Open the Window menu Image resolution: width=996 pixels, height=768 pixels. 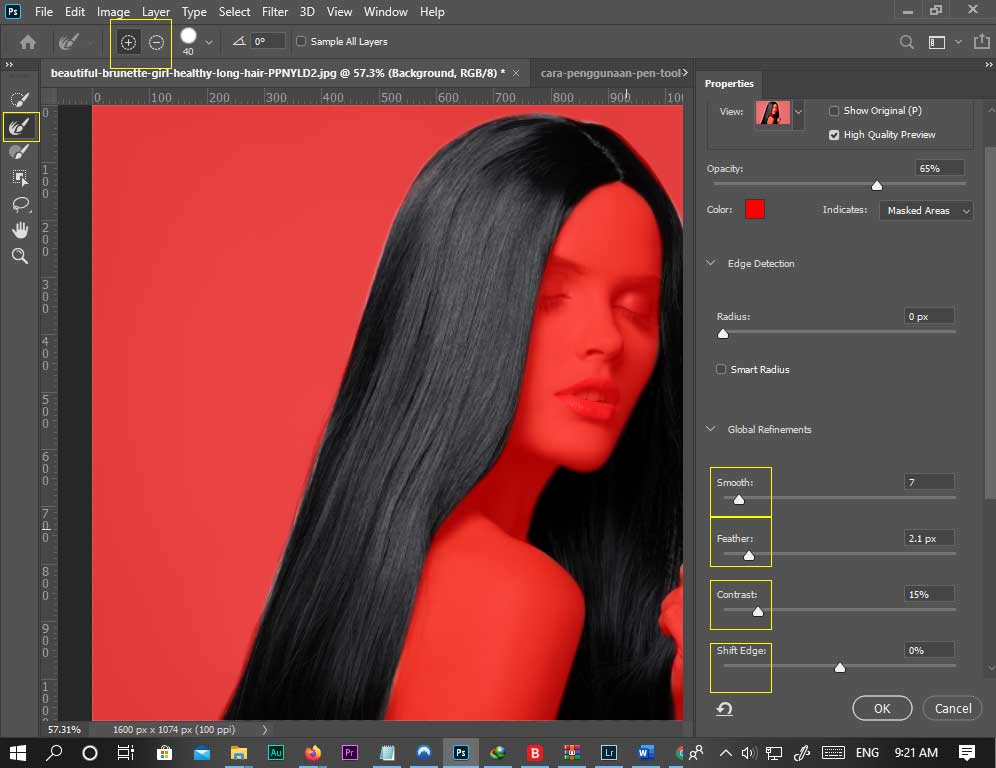coord(386,11)
